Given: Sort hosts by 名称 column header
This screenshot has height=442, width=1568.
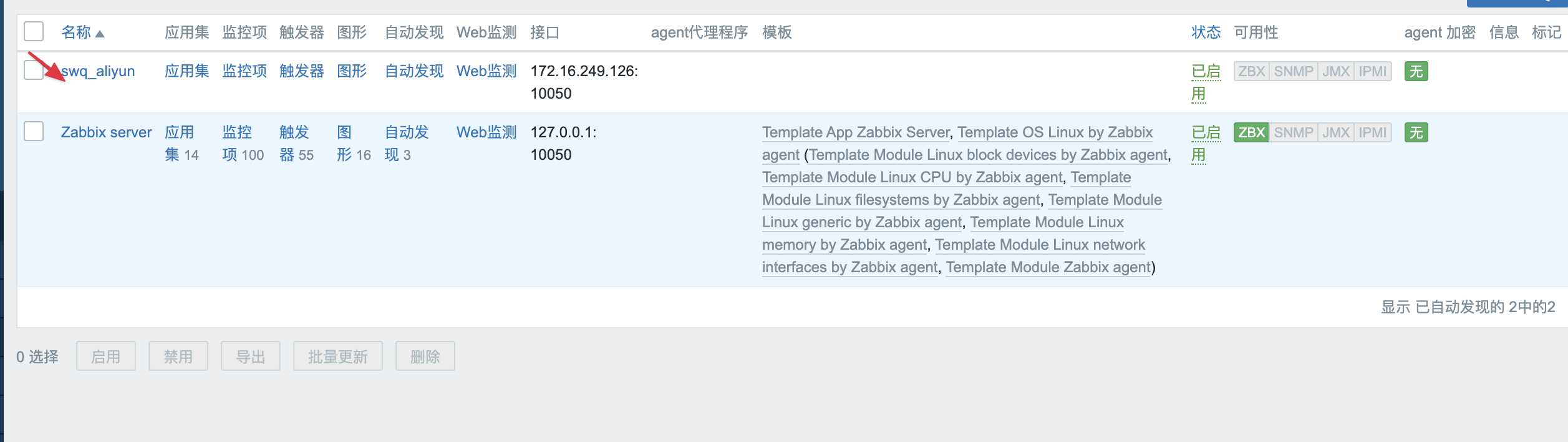Looking at the screenshot, I should tap(77, 32).
